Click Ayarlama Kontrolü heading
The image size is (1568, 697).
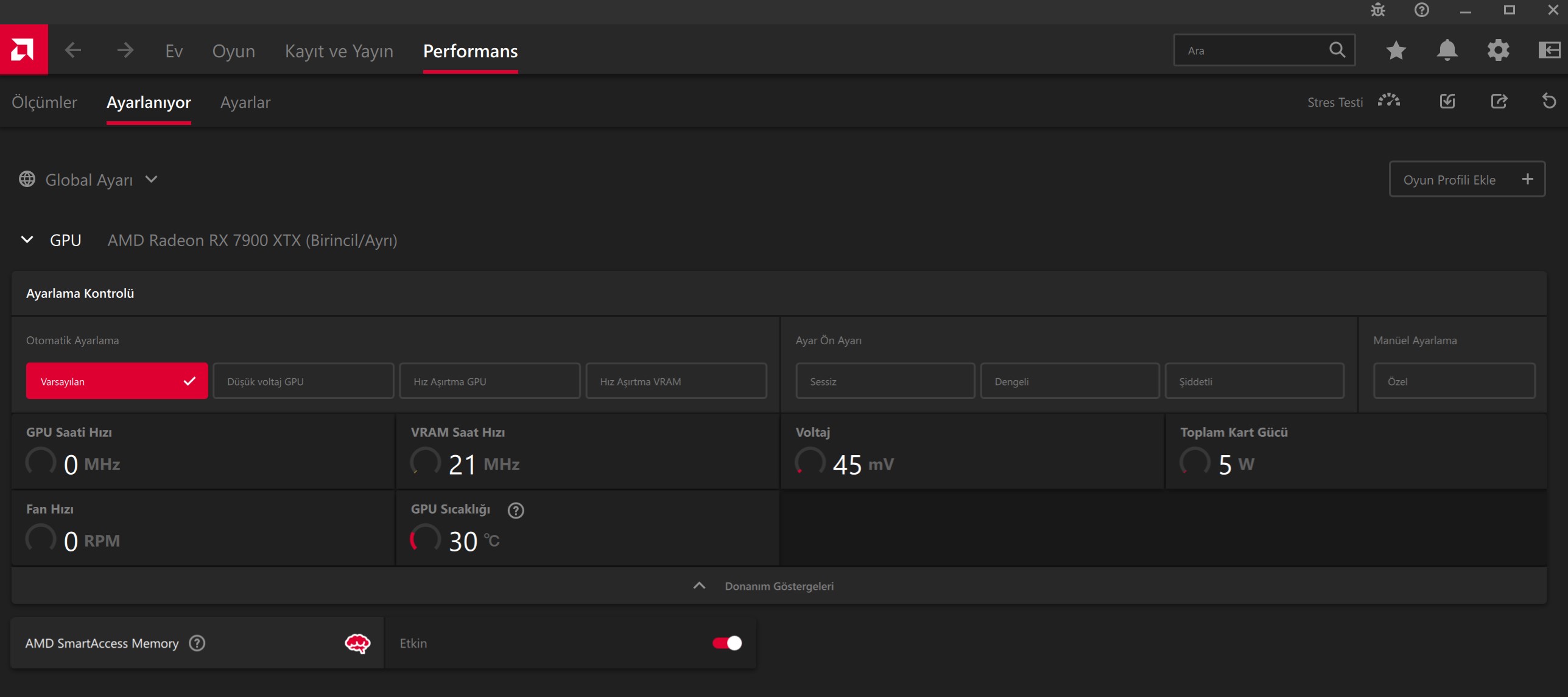(x=80, y=293)
